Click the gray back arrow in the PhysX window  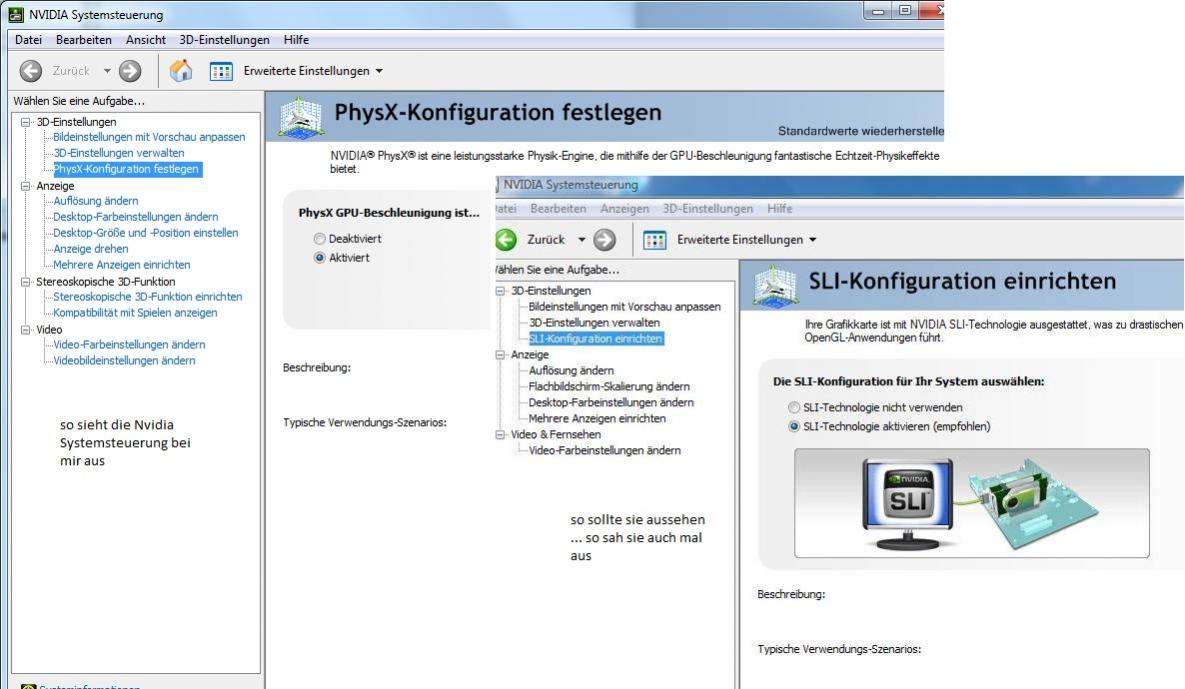point(31,71)
